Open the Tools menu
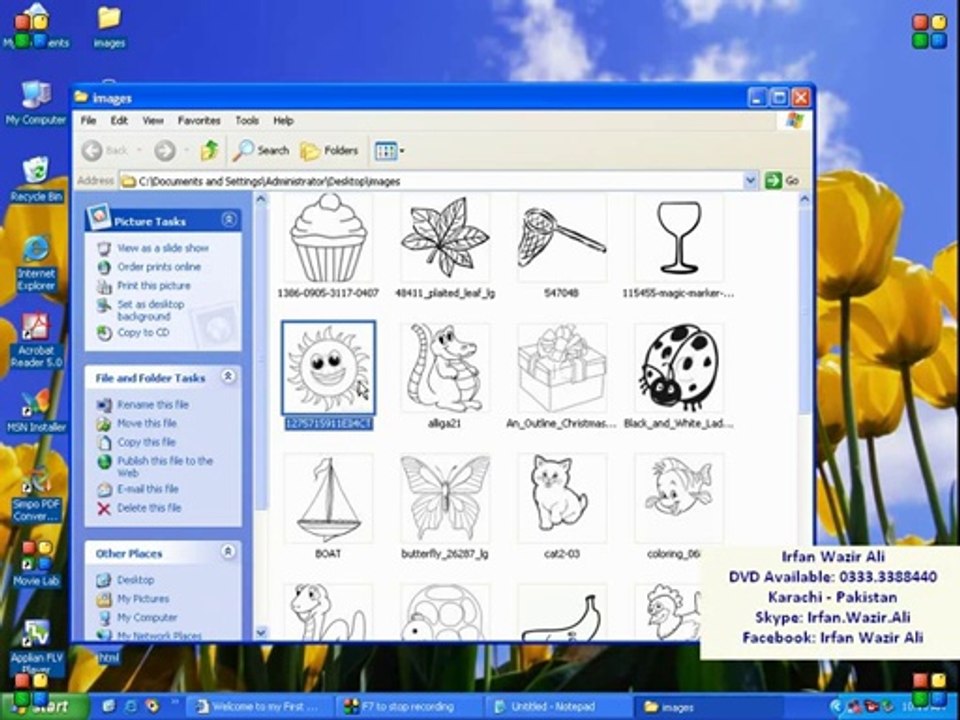960x720 pixels. point(247,121)
